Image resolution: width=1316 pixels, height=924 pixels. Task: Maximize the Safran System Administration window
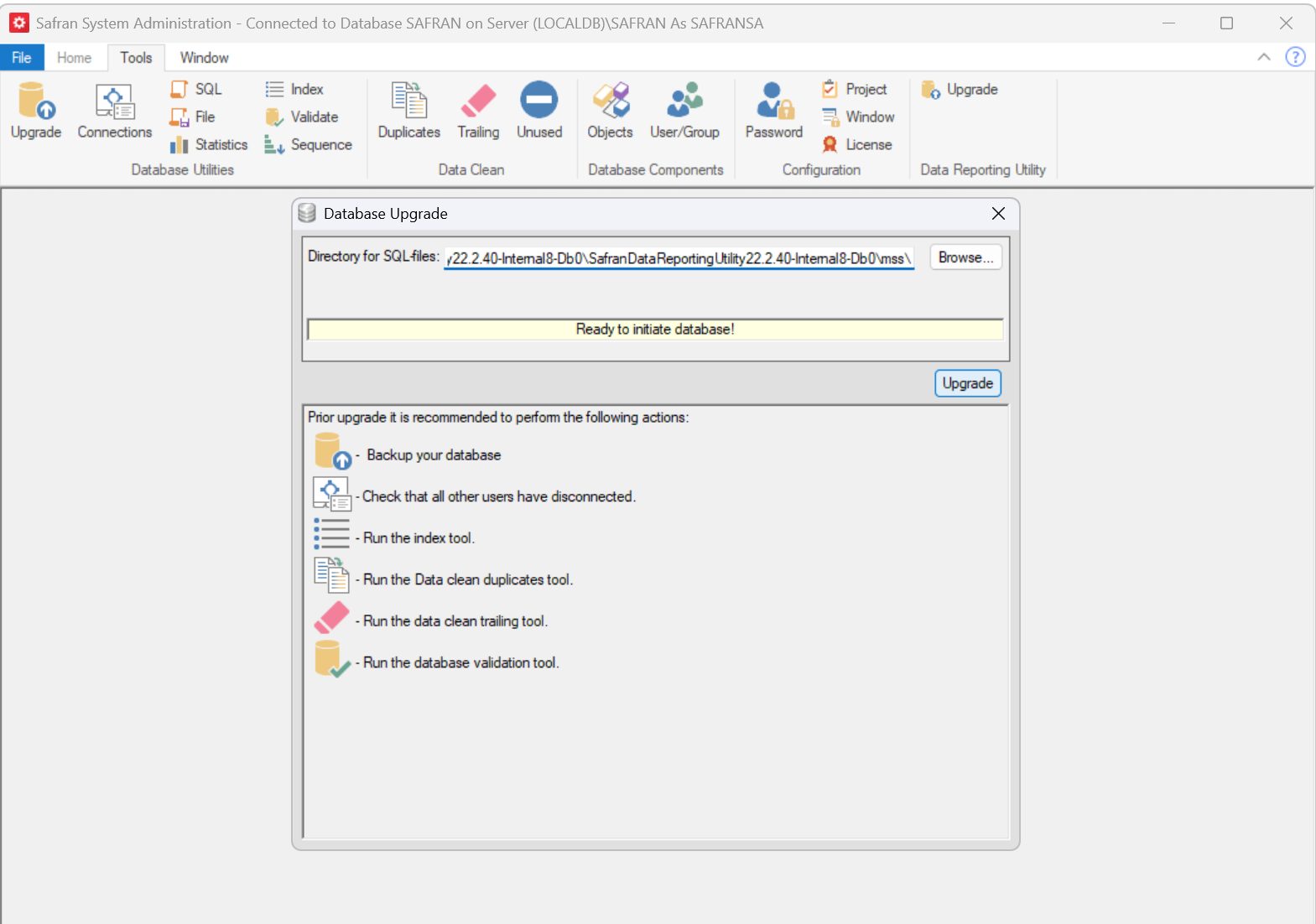(x=1226, y=23)
